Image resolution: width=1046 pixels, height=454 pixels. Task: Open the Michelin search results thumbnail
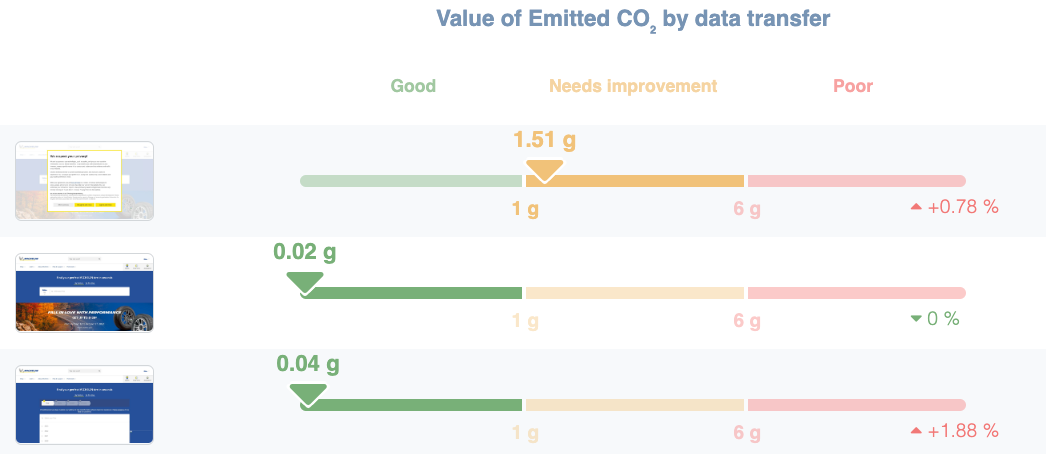pos(85,404)
